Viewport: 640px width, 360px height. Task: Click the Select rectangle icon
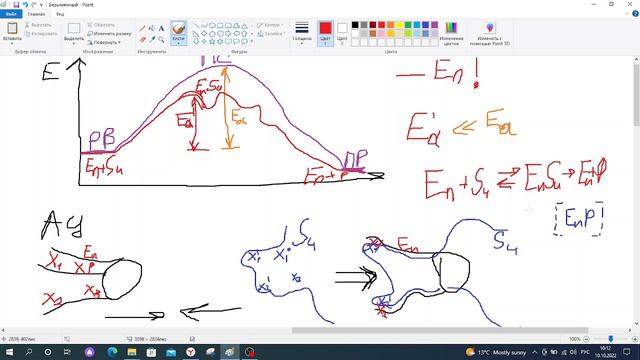[x=74, y=28]
